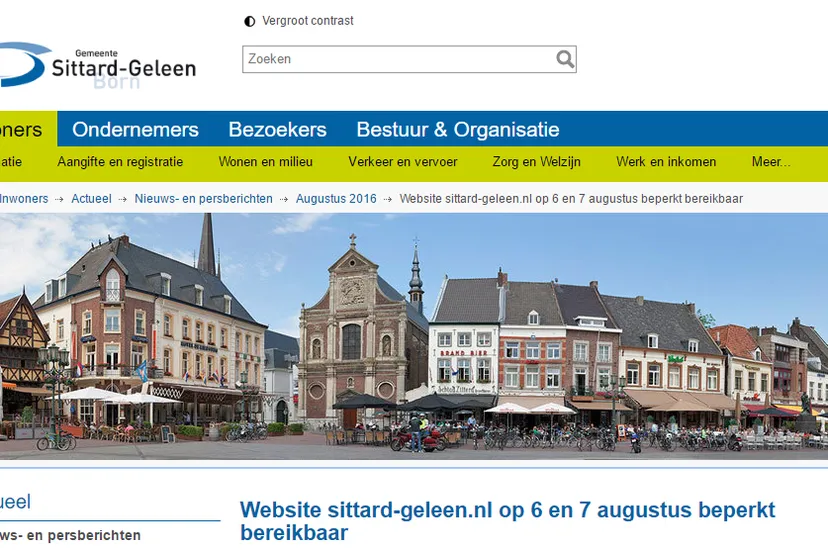
Task: Open Zorg en Welzijn submenu
Action: (x=537, y=162)
